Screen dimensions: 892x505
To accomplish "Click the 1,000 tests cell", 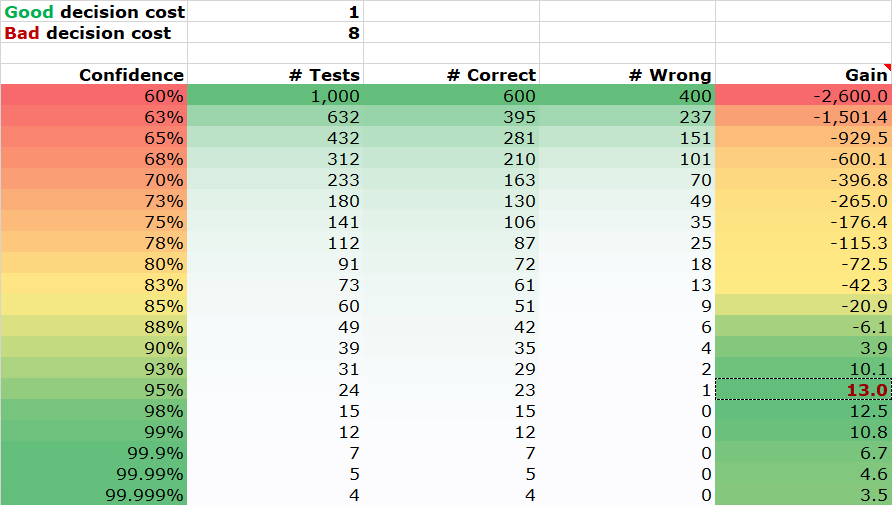I will coord(275,96).
